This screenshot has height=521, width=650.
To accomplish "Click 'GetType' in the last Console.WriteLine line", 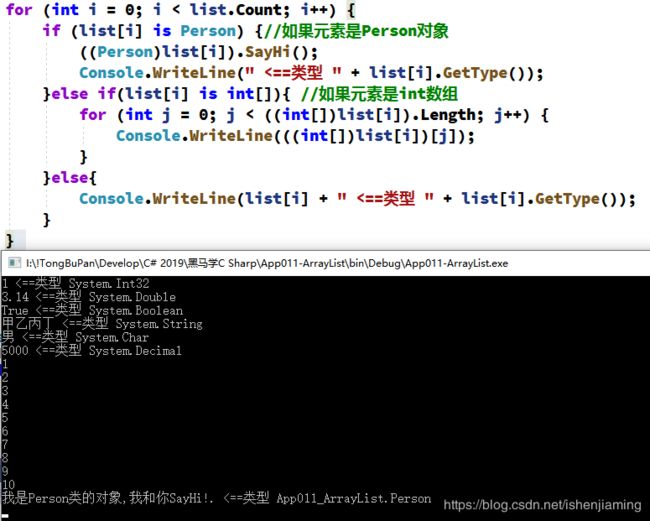I will pos(567,199).
